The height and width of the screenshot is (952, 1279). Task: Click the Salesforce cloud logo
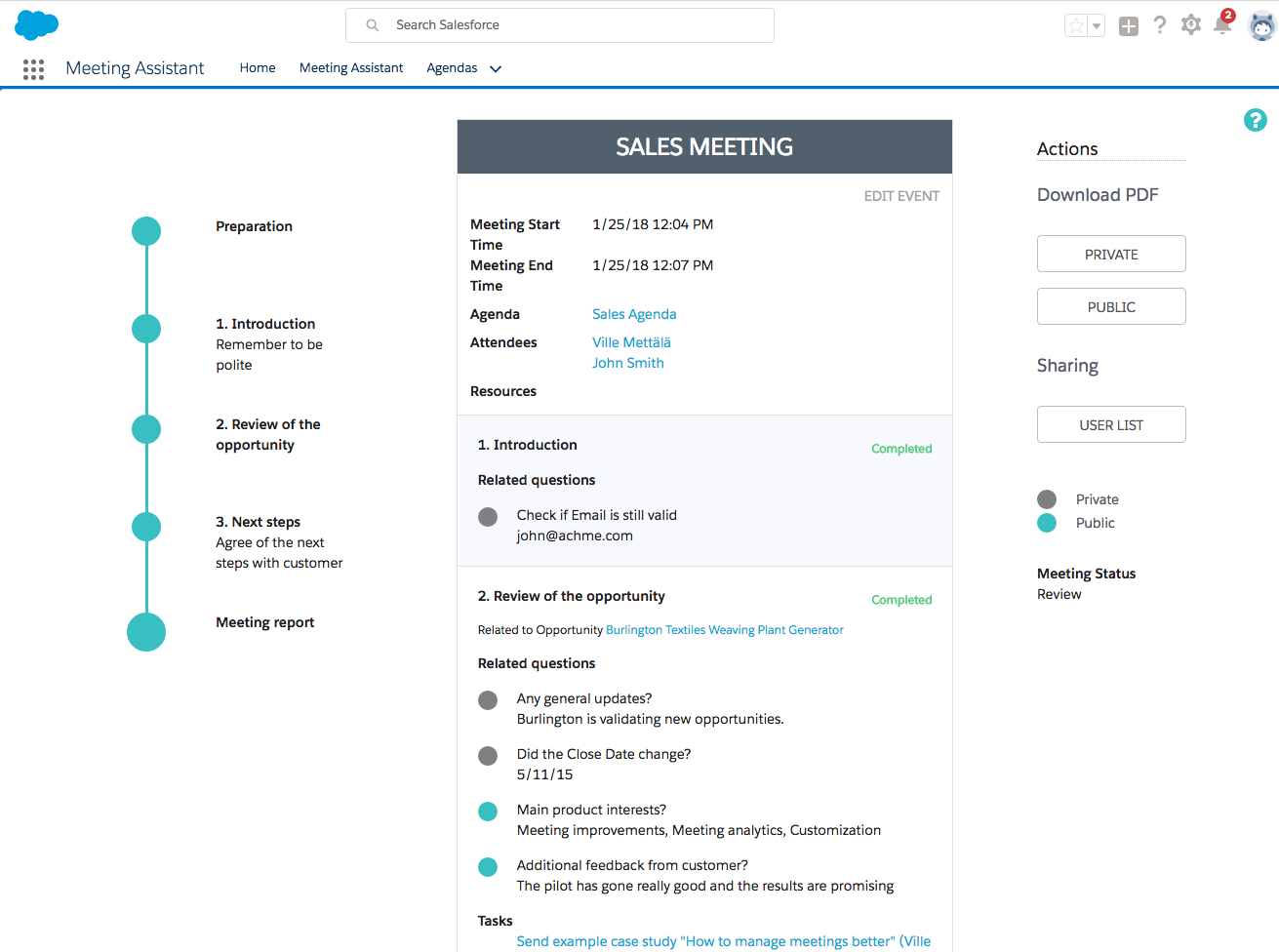pos(37,25)
